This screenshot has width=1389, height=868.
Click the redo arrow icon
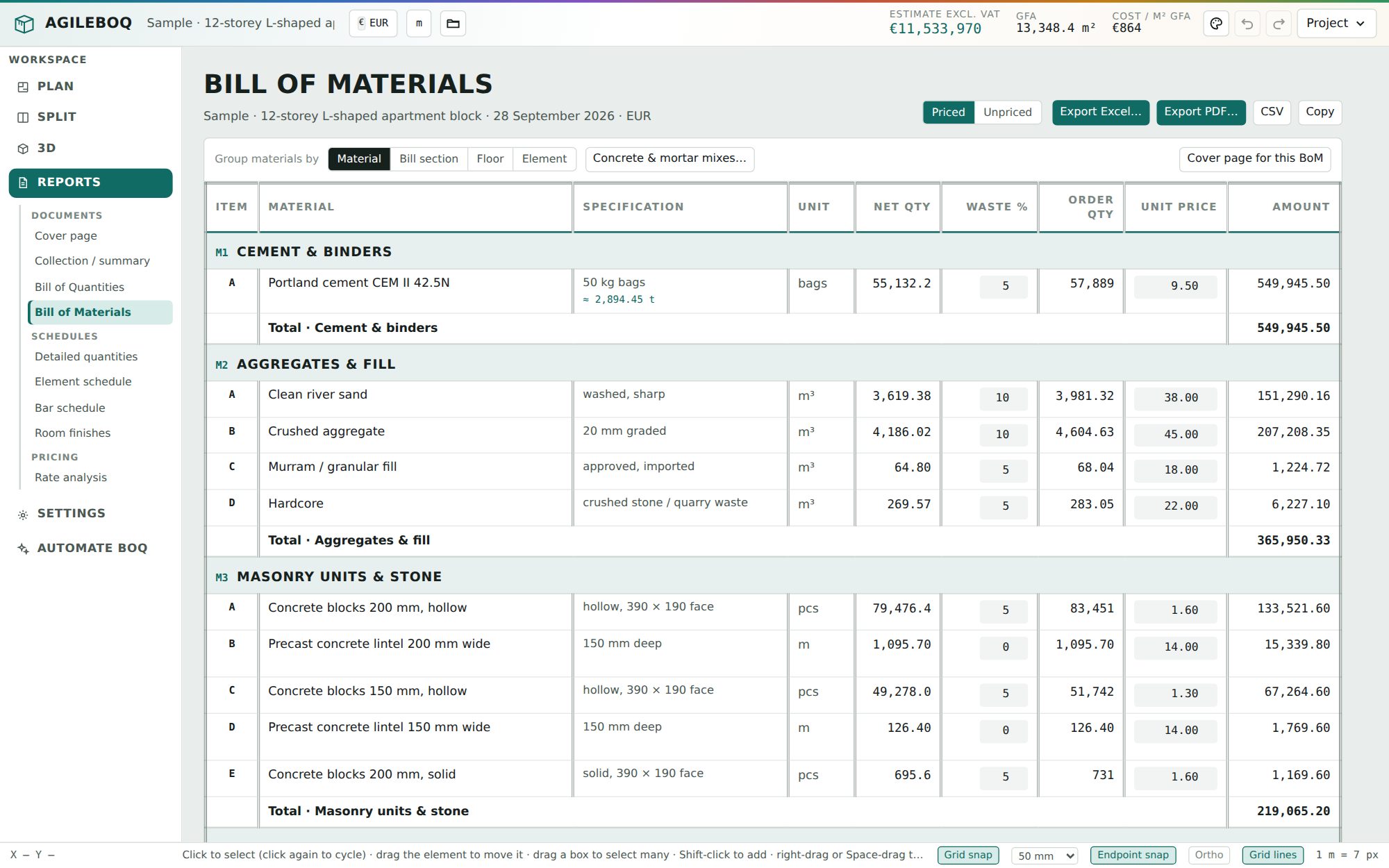coord(1279,24)
